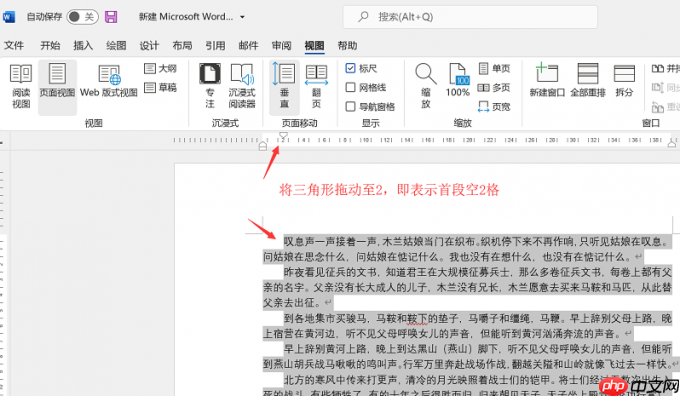680x396 pixels.
Task: Select vertical page movement (垂直)
Action: pos(284,87)
